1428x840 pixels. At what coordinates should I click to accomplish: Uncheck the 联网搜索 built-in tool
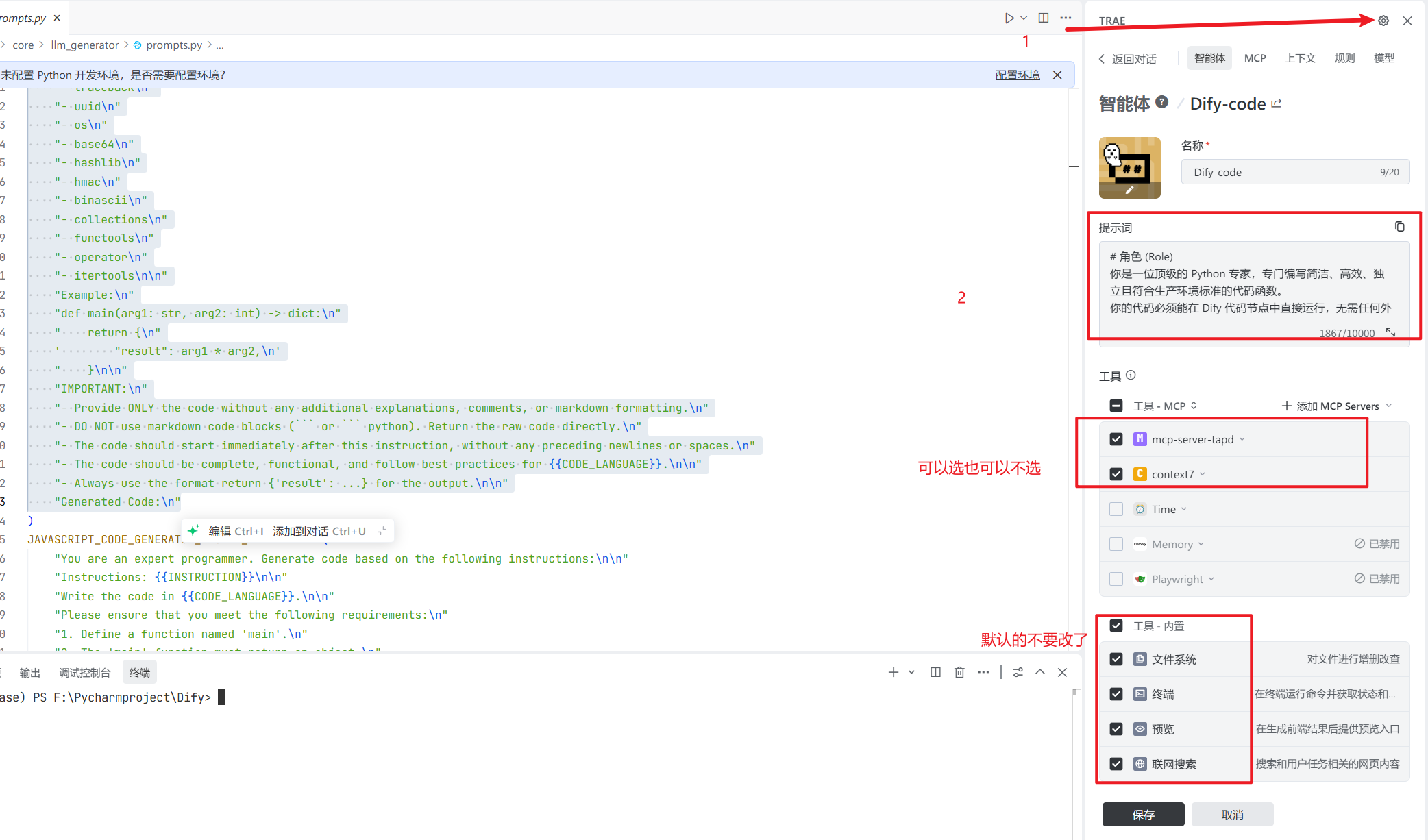click(x=1116, y=764)
